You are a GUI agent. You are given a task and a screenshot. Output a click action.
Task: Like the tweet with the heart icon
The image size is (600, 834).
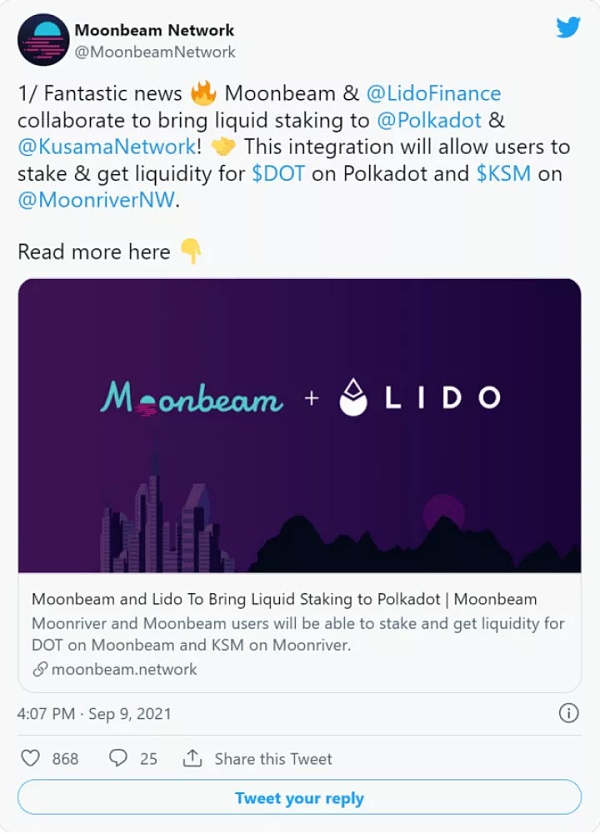coord(30,758)
